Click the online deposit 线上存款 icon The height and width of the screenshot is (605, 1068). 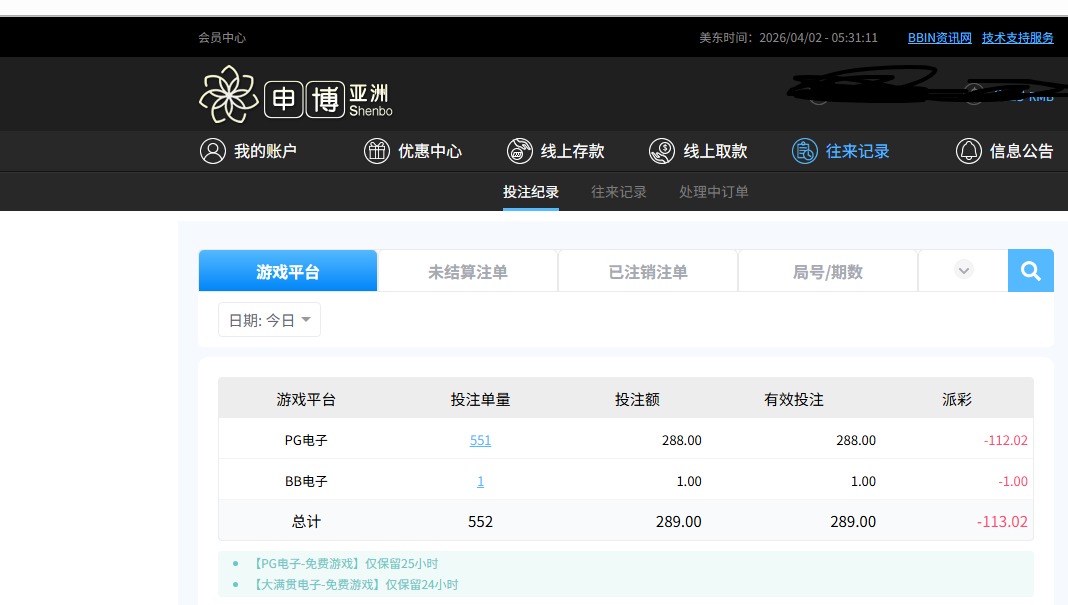[x=519, y=151]
